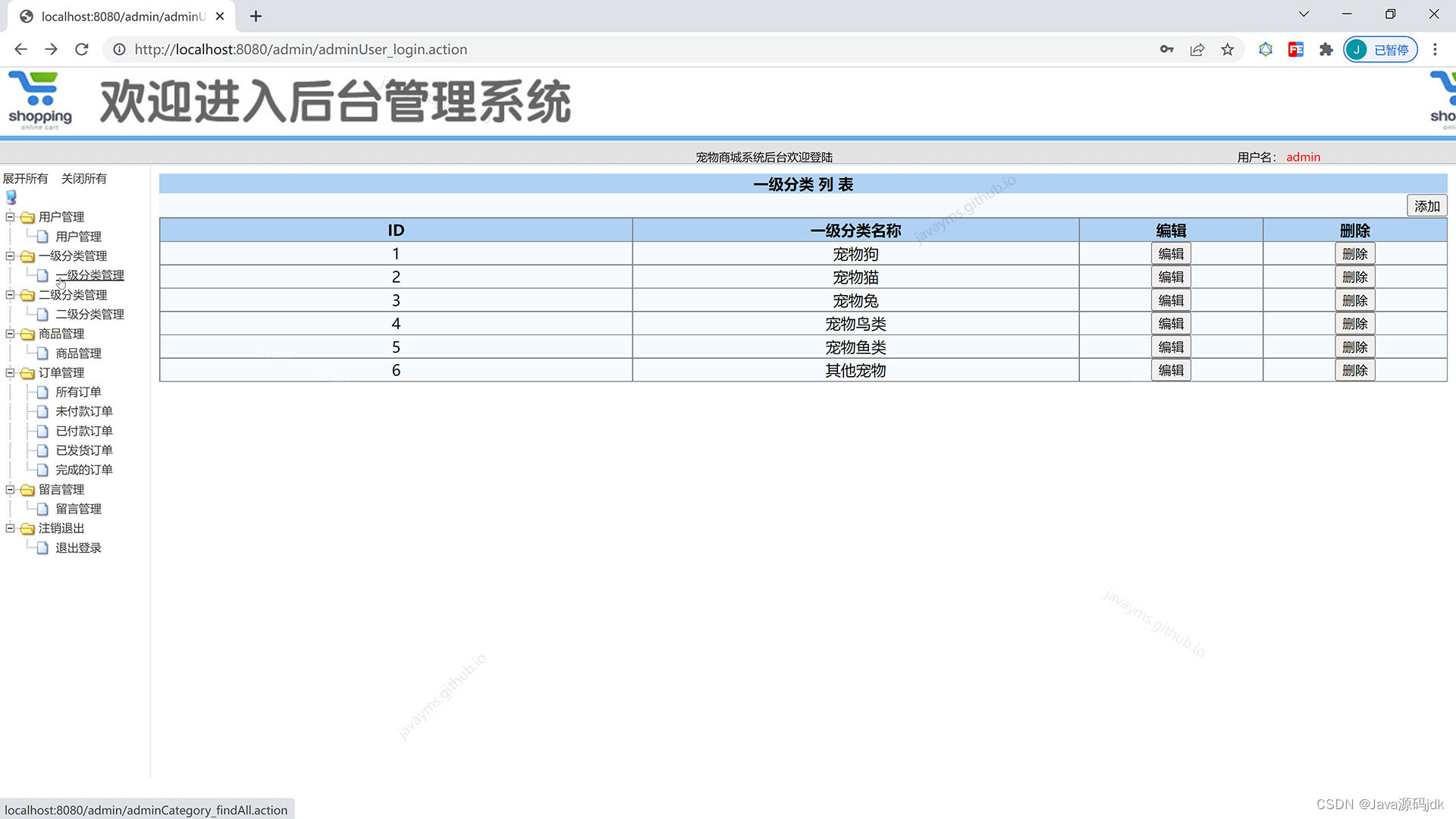Click the tree root computer icon
The image size is (1456, 819).
pyautogui.click(x=11, y=197)
